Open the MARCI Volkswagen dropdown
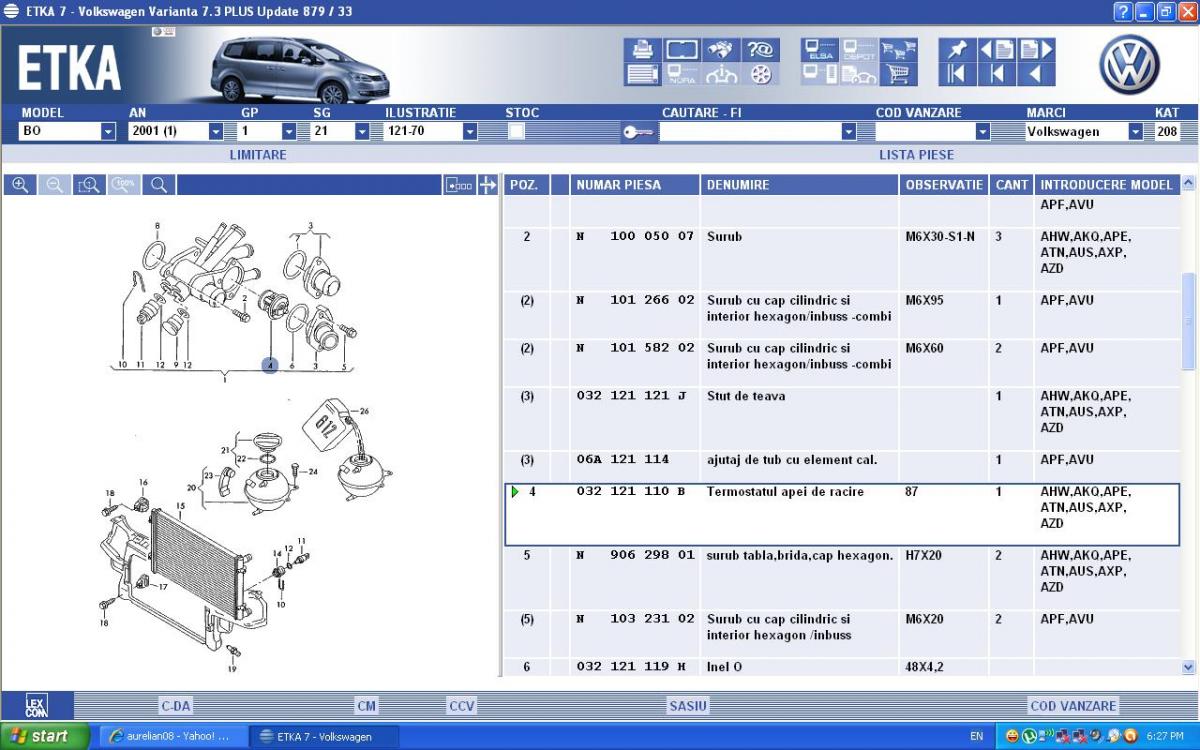Screen dimensions: 1200x750 pos(1136,131)
